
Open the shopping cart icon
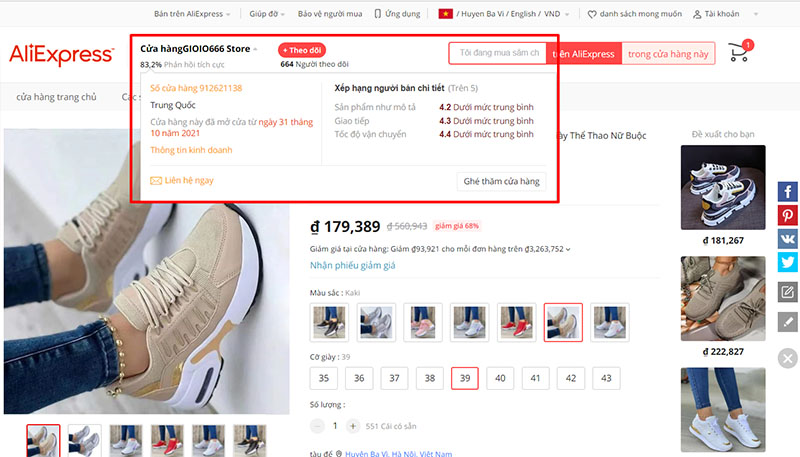pos(738,52)
